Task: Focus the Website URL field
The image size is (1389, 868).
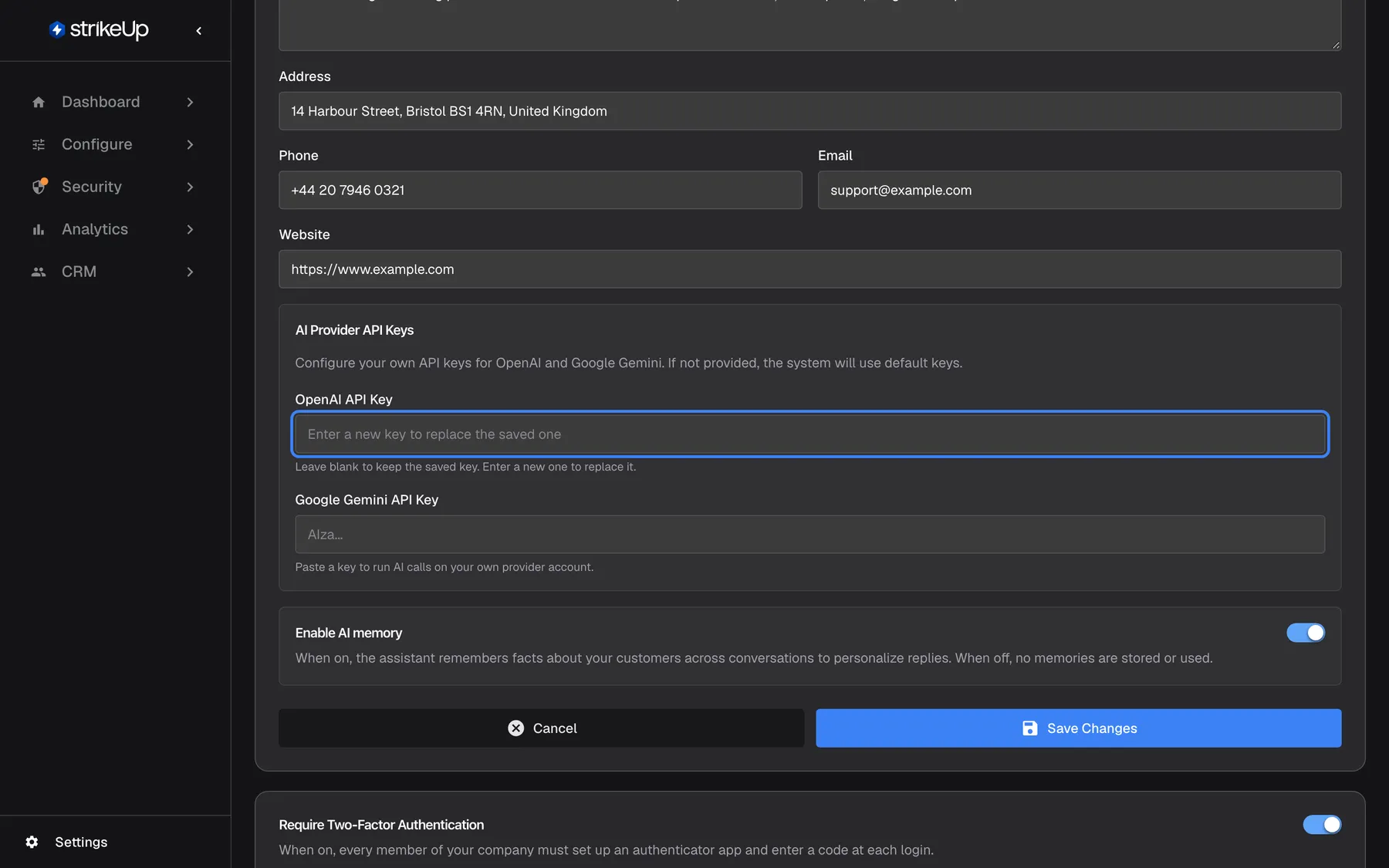Action: pyautogui.click(x=809, y=269)
